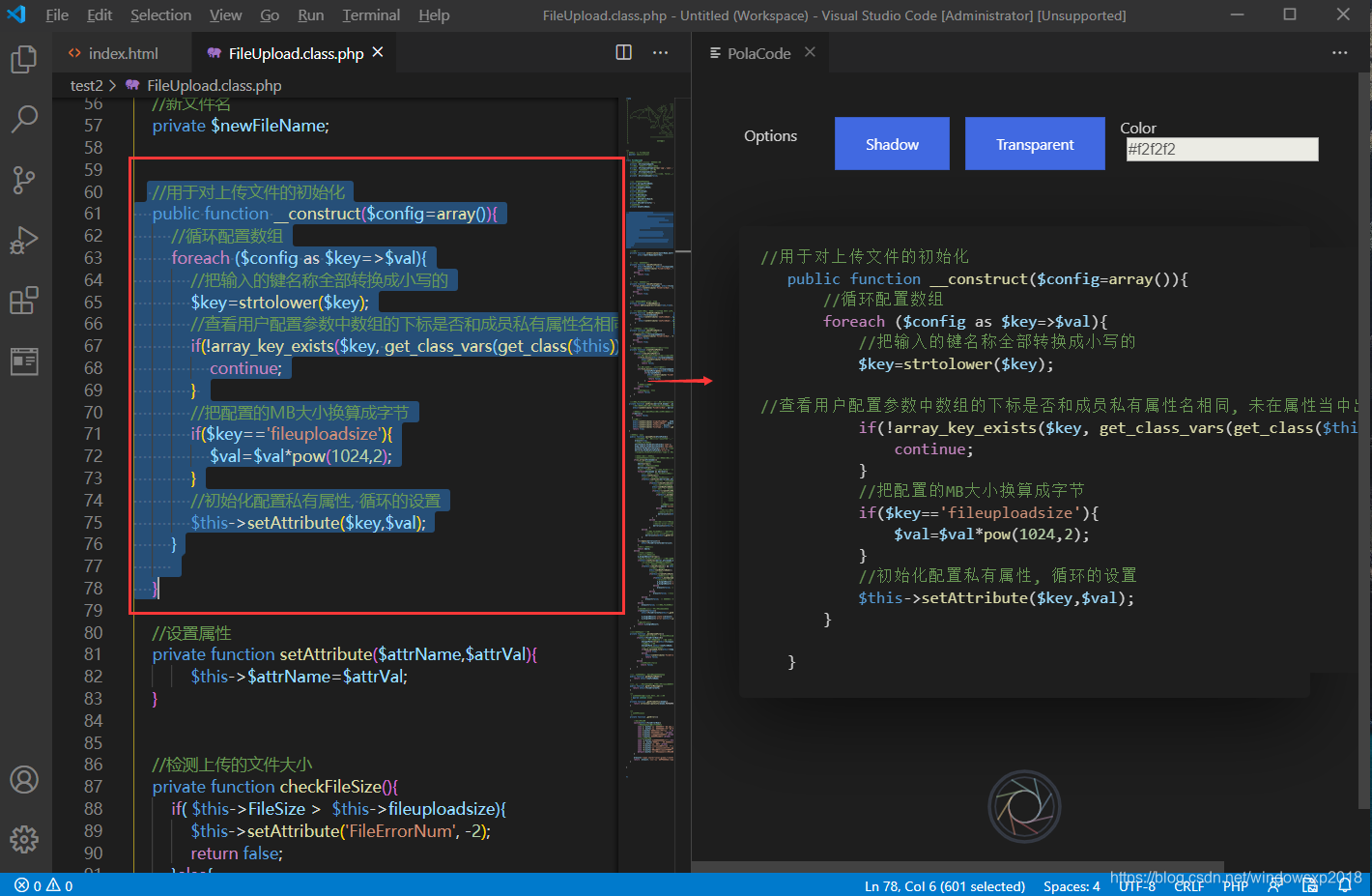Open the Explorer view in activity bar
This screenshot has width=1372, height=896.
pos(24,60)
